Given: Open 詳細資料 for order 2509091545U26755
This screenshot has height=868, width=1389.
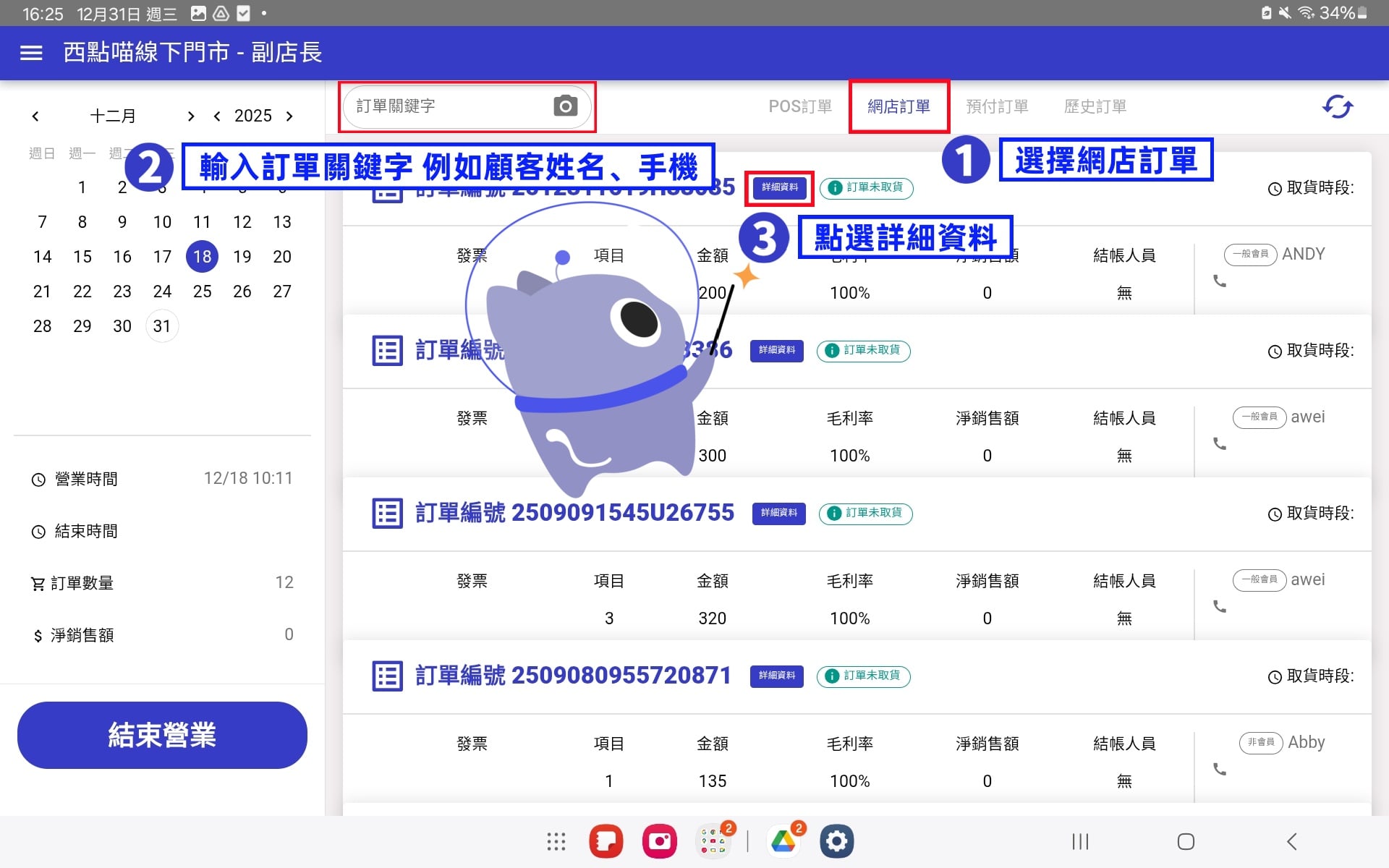Looking at the screenshot, I should pyautogui.click(x=779, y=513).
